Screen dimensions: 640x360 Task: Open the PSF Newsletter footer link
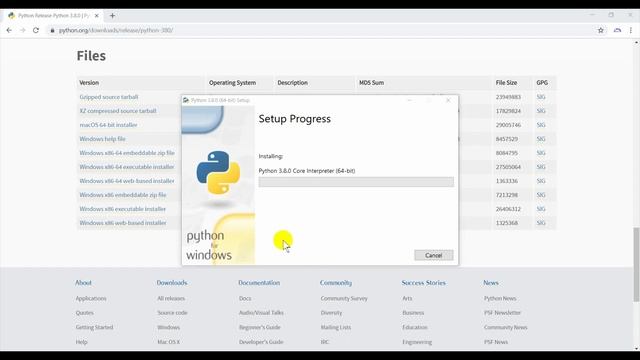[502, 313]
